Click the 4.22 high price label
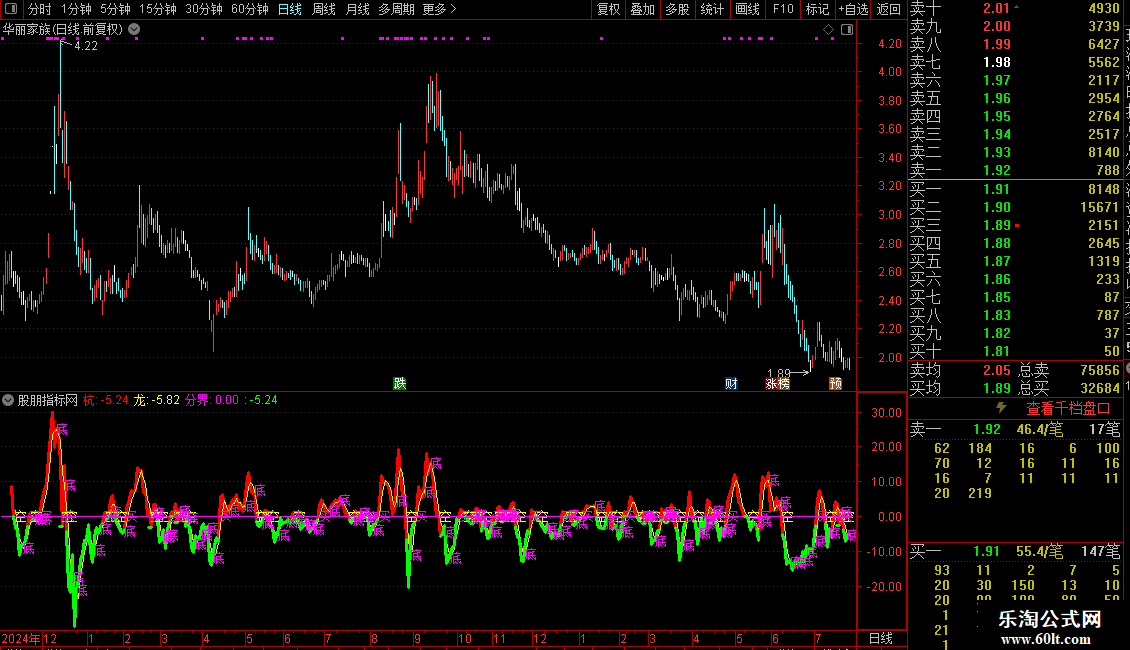Image resolution: width=1130 pixels, height=650 pixels. 86,46
